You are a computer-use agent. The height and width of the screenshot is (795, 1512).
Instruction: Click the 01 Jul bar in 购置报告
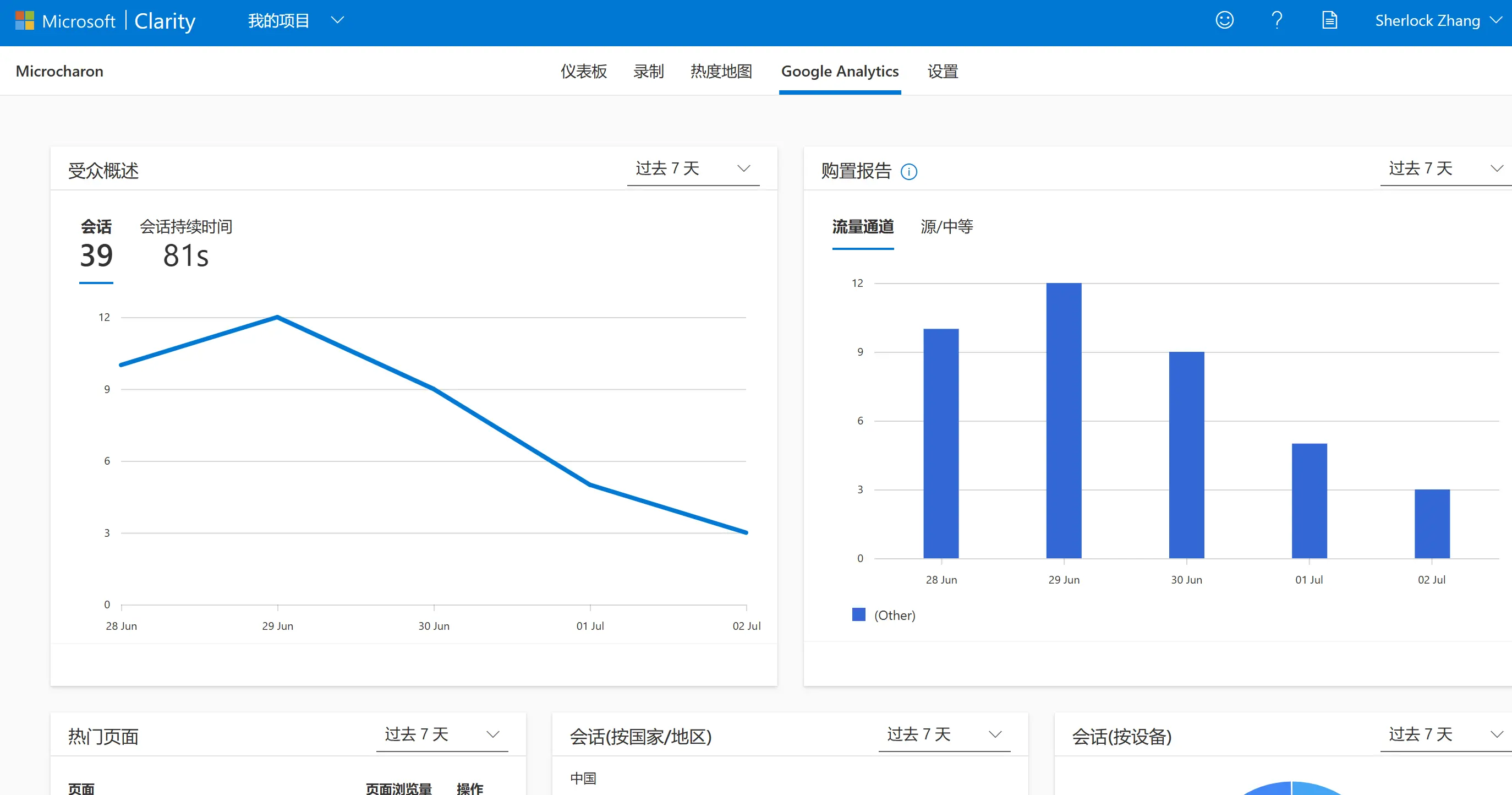(1309, 501)
